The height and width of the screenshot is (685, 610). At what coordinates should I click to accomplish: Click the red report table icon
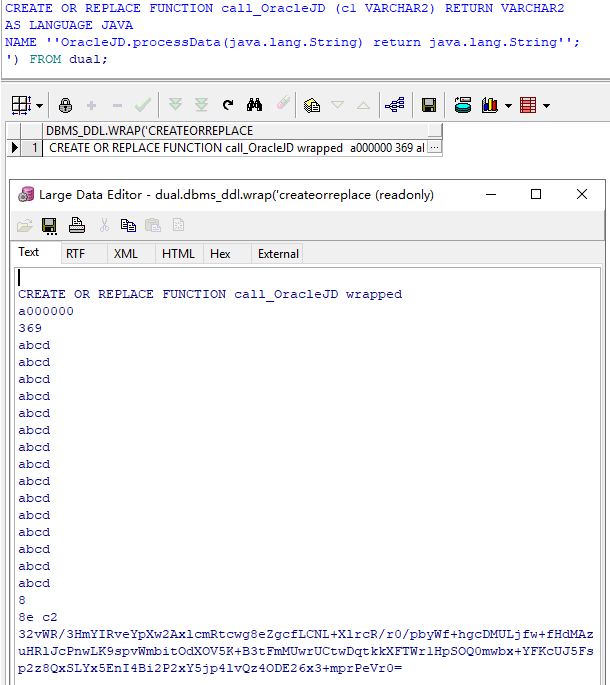click(x=528, y=105)
